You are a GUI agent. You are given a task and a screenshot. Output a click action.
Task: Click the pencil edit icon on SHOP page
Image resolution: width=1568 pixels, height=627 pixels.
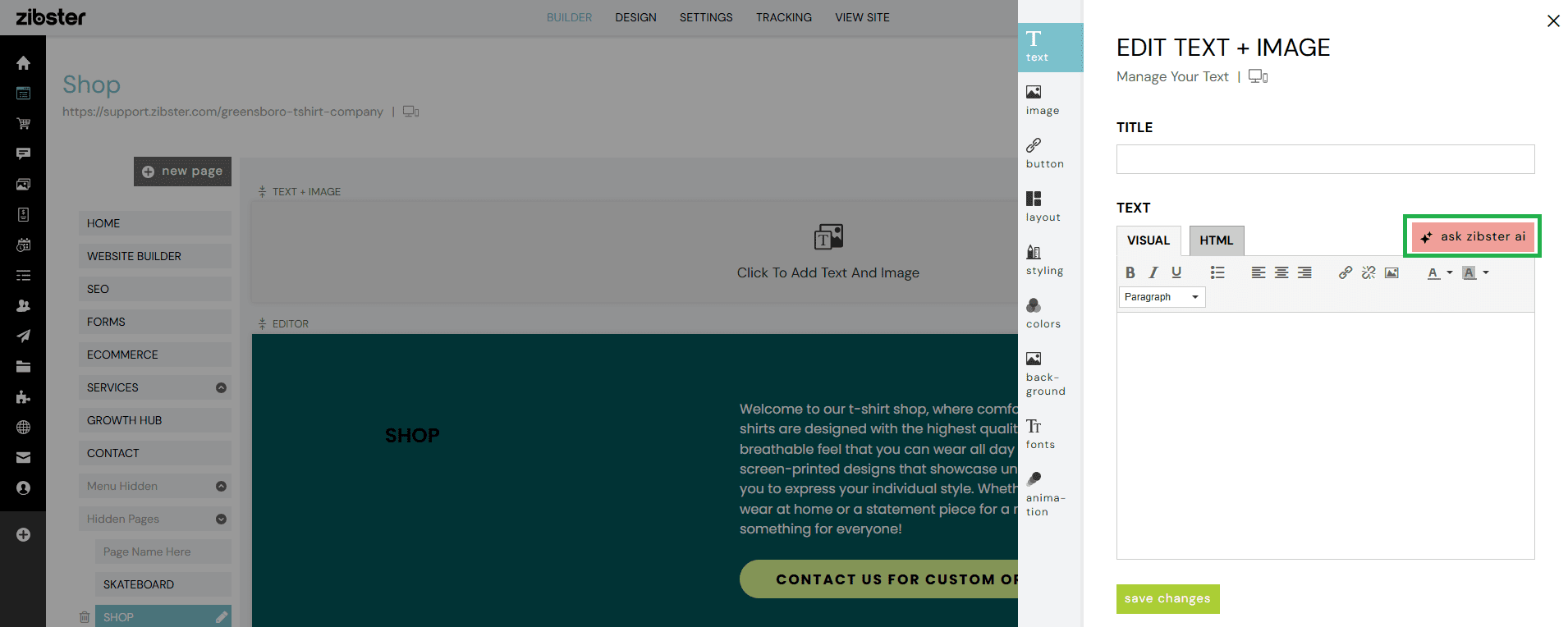coord(221,617)
